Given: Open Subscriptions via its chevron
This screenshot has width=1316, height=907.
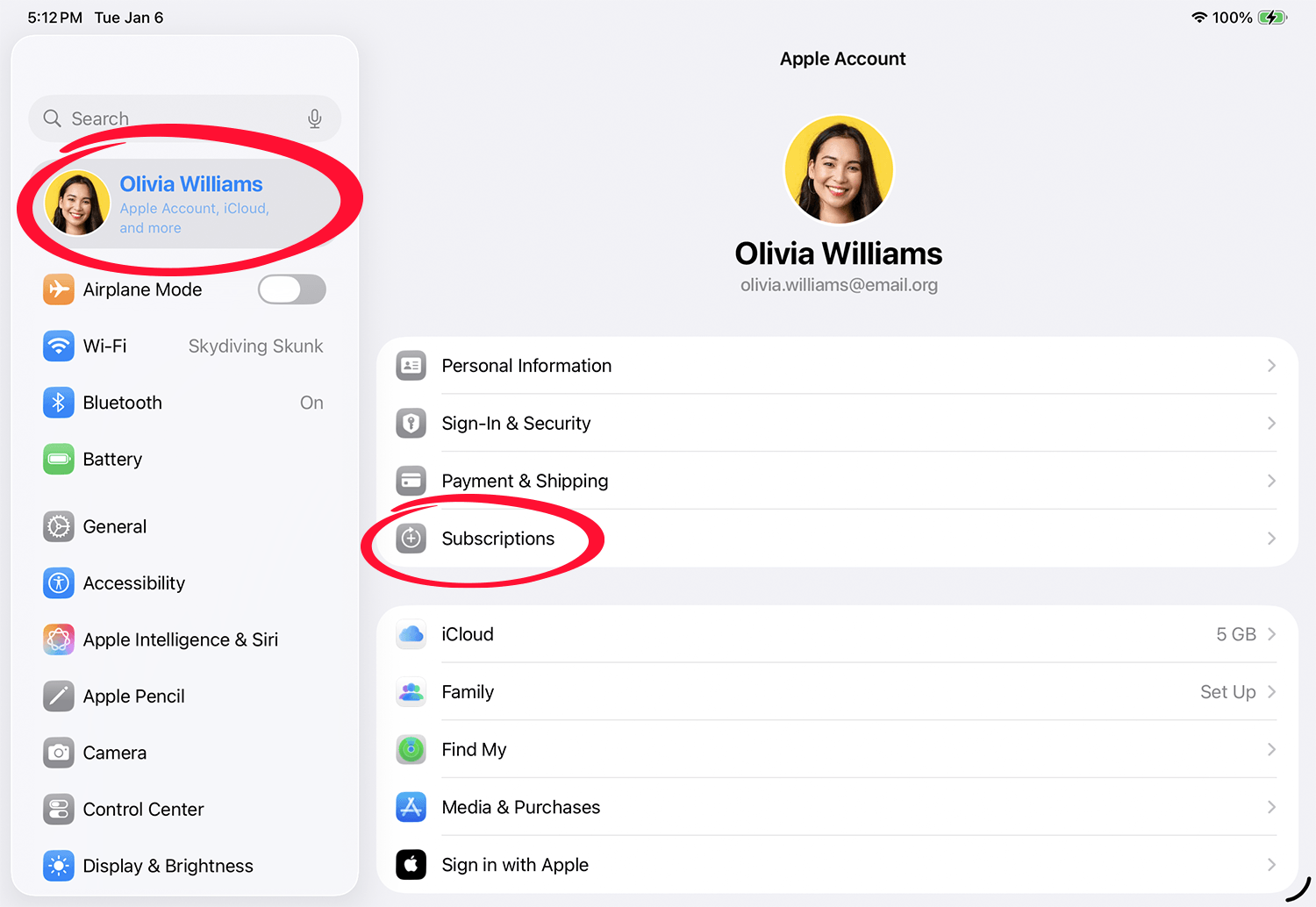Looking at the screenshot, I should tap(1271, 539).
